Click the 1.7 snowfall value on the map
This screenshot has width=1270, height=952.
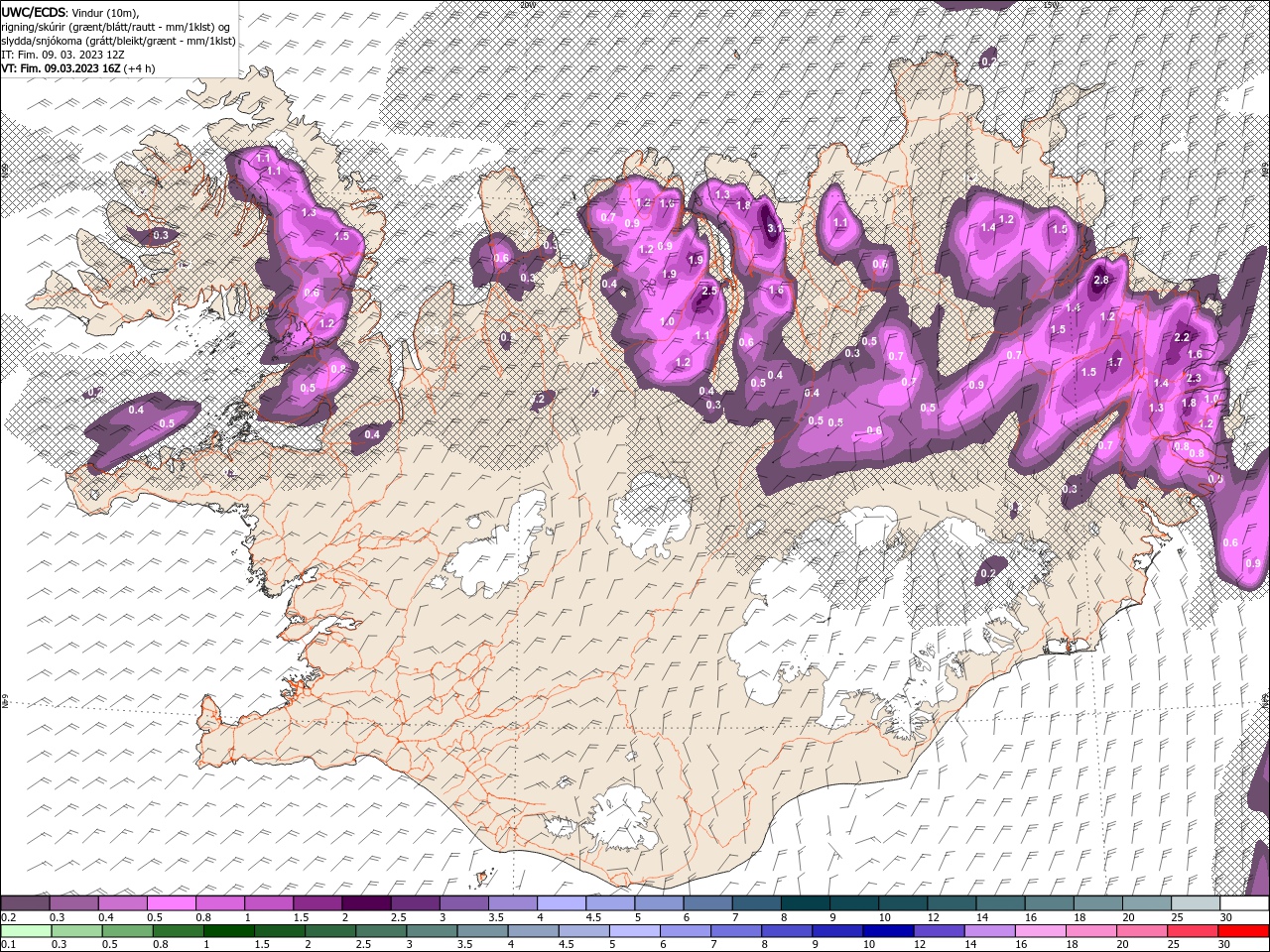click(1115, 363)
